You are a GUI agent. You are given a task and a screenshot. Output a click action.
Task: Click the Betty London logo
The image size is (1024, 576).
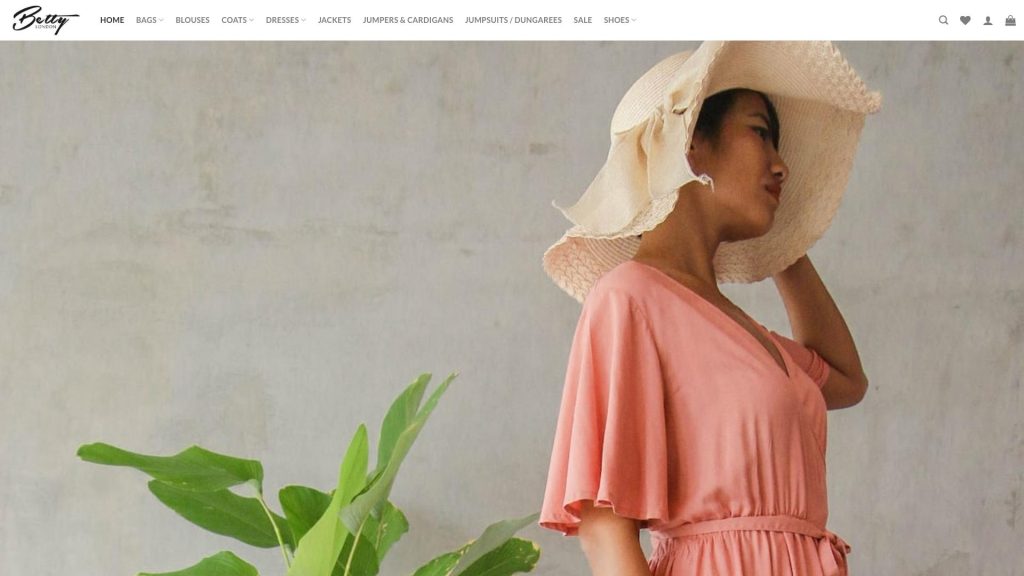46,20
